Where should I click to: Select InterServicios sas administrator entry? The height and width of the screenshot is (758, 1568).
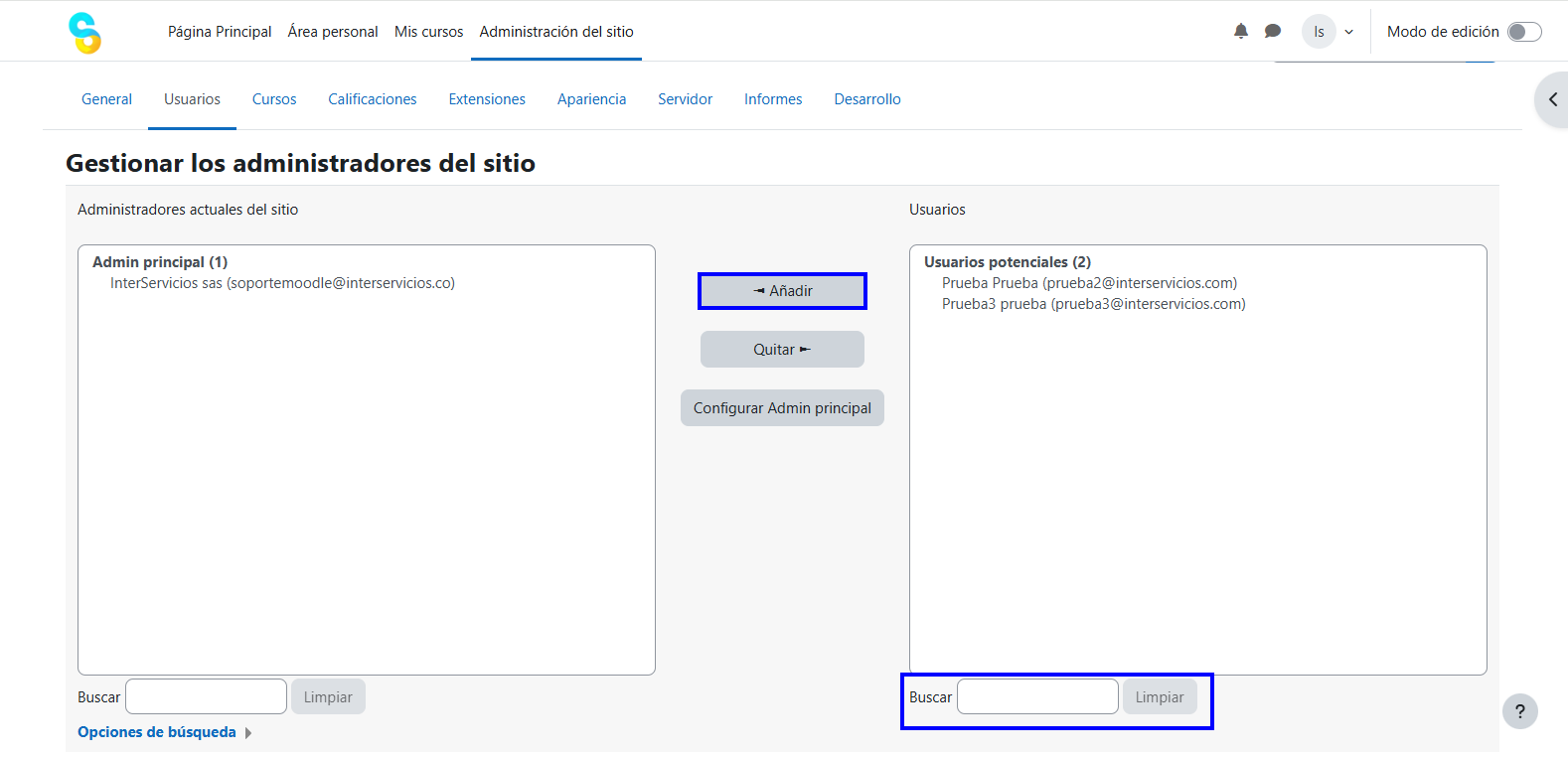(282, 283)
